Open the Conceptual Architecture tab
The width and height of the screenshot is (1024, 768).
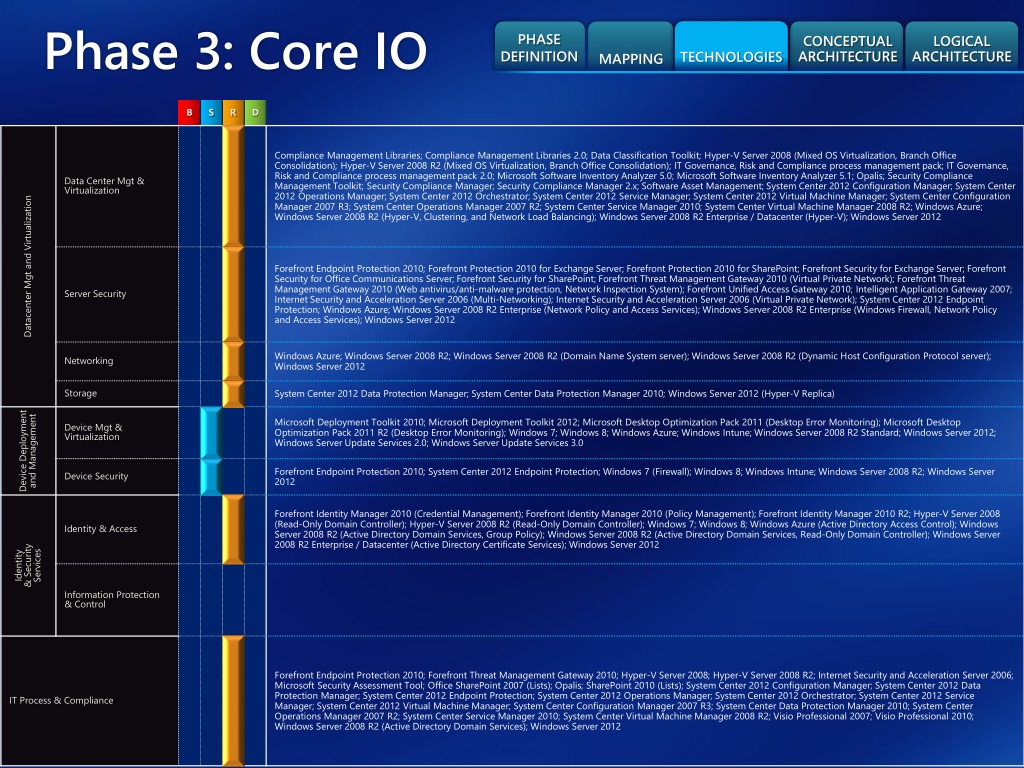[847, 47]
